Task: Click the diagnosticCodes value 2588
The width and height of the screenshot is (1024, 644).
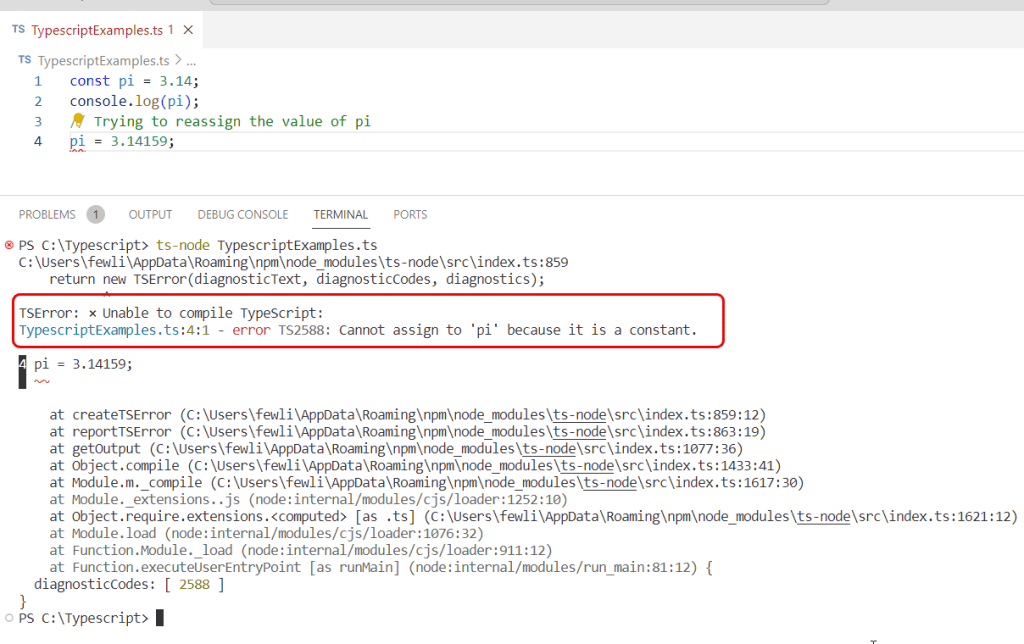Action: (x=195, y=585)
